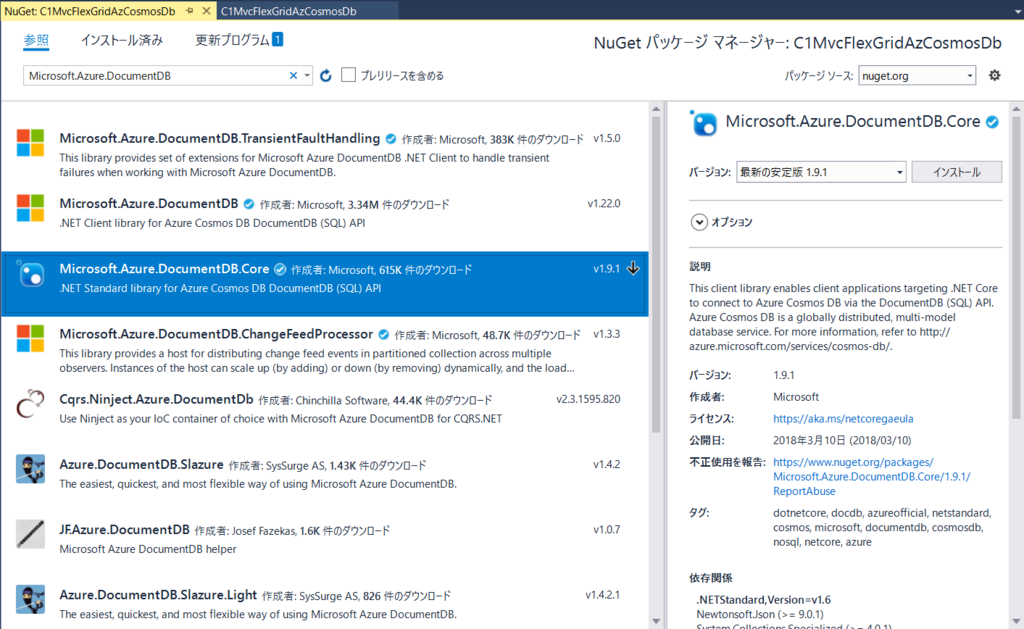Switch to the C1MvcFlexGridAzCosmosDb document tab

[288, 11]
